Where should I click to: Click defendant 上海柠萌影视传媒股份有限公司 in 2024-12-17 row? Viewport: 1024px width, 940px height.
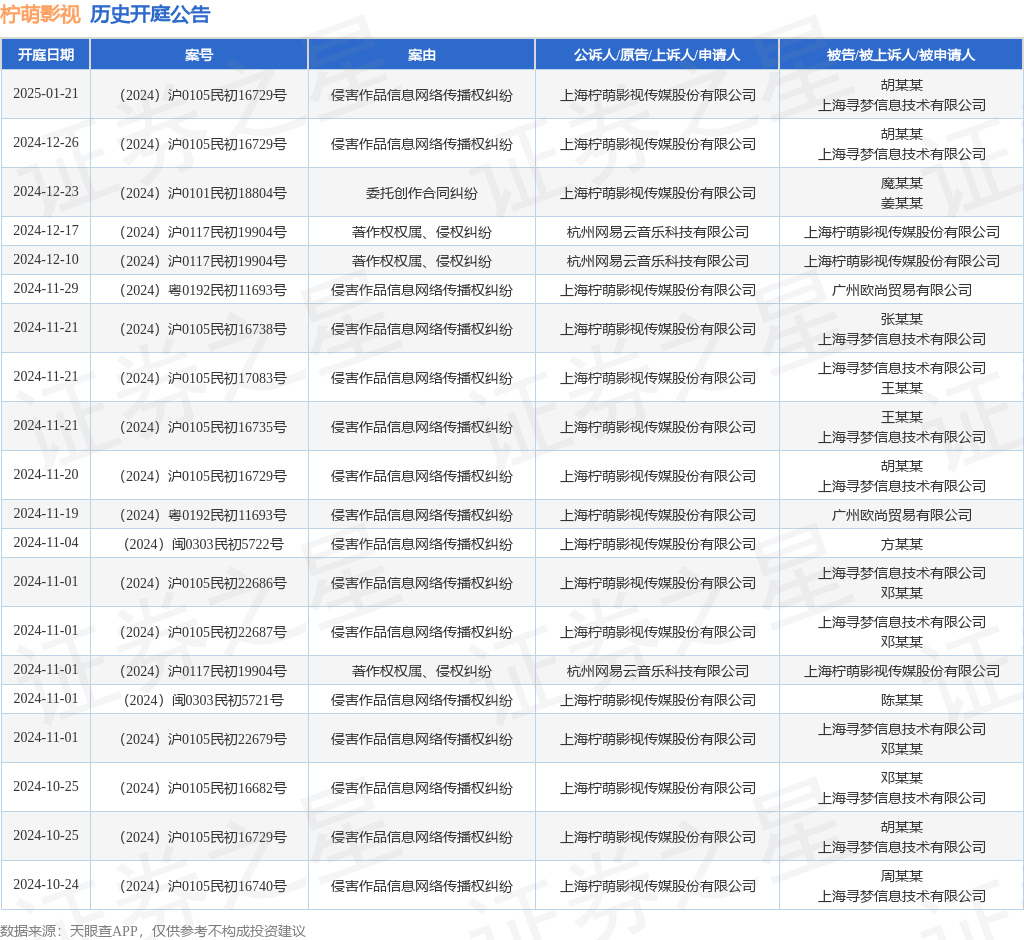click(x=902, y=233)
